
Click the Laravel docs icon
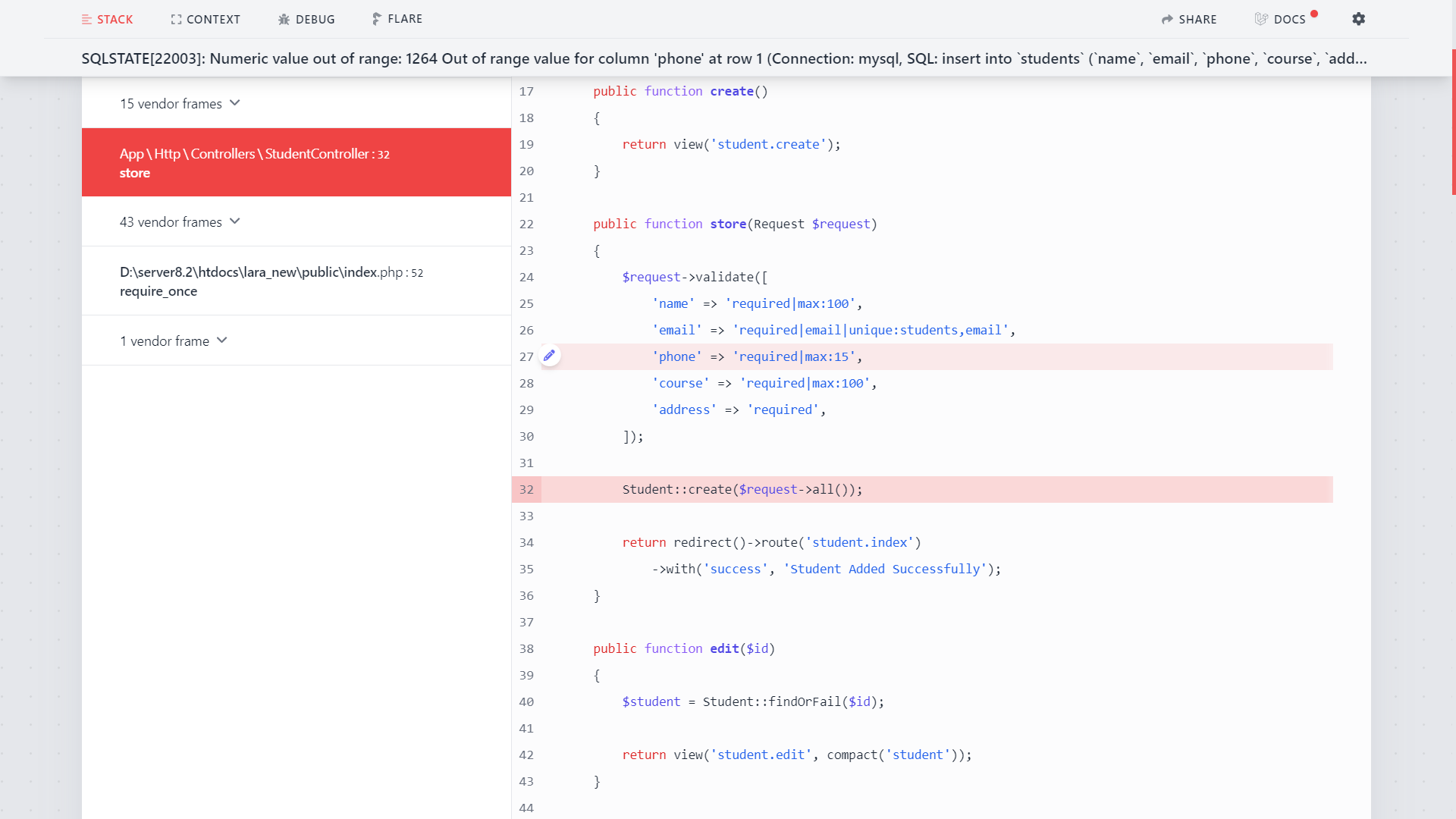[1261, 19]
